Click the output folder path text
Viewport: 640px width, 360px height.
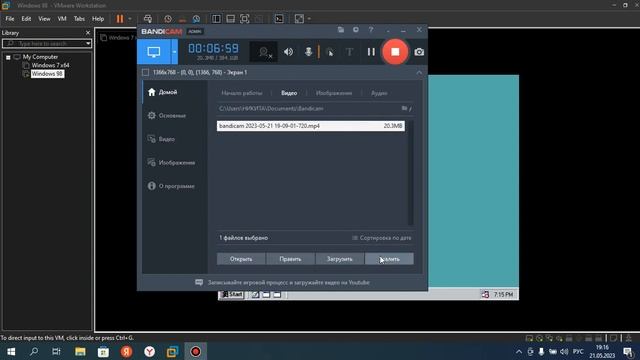point(271,109)
